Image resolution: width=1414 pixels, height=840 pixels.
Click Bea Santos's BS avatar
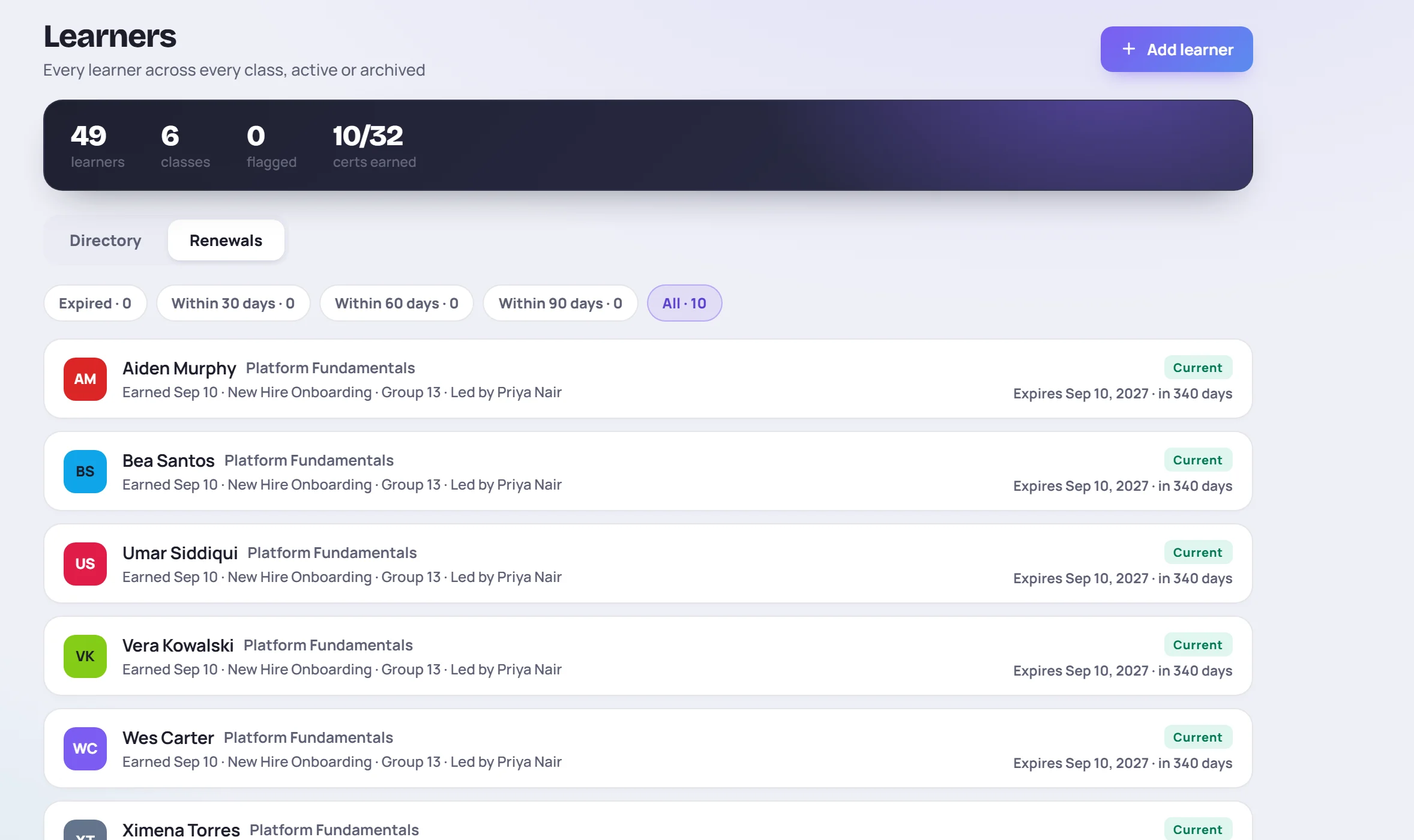coord(85,472)
